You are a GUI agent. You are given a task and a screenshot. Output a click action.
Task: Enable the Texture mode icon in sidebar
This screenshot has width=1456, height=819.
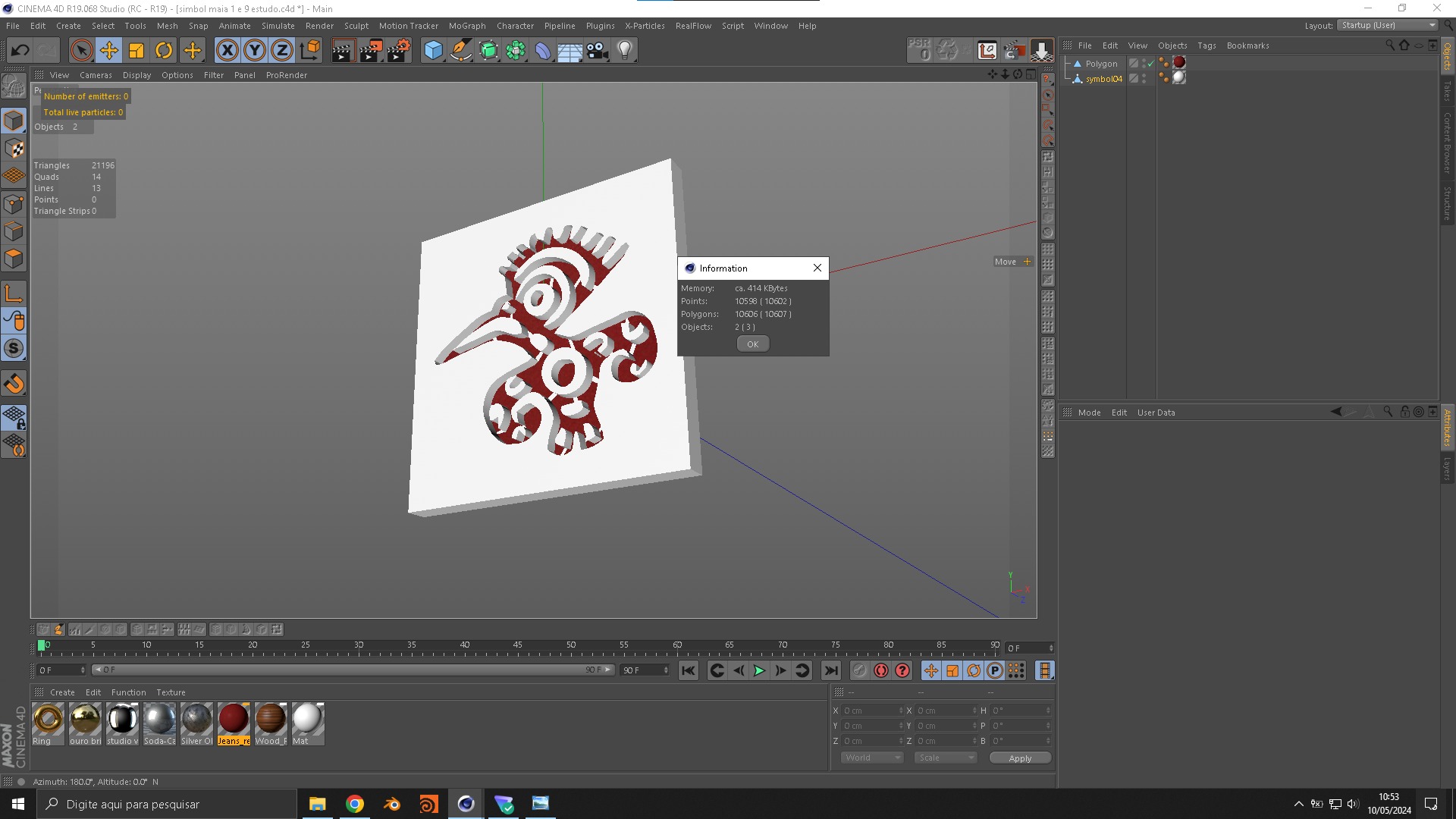coord(14,149)
